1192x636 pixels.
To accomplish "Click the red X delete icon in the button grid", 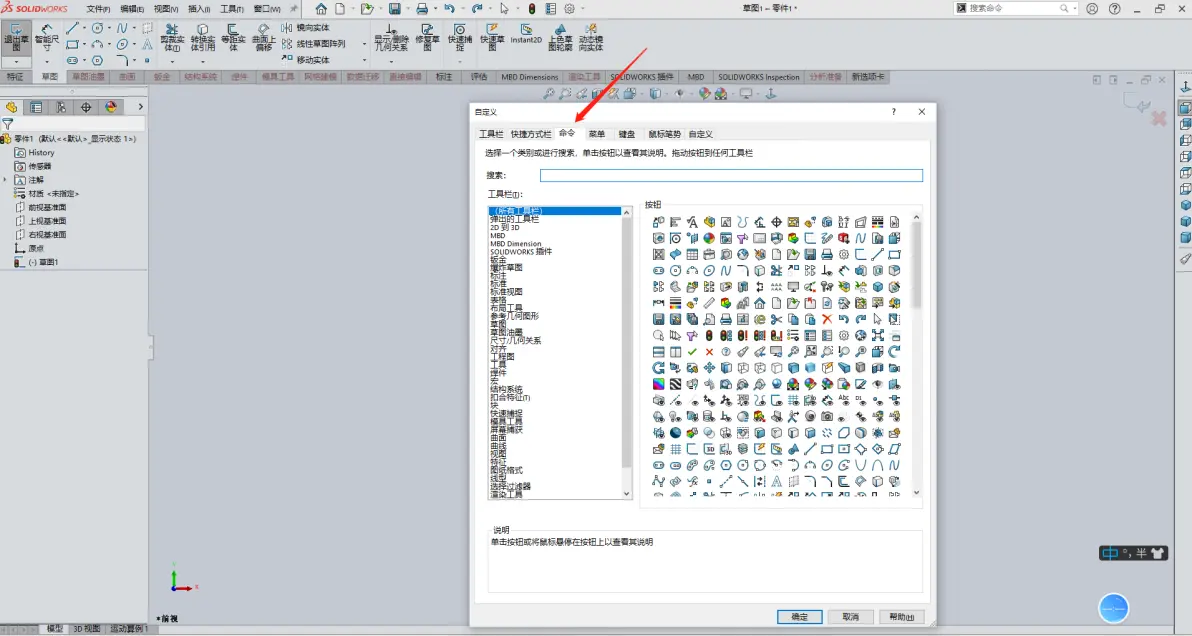I will coord(827,319).
